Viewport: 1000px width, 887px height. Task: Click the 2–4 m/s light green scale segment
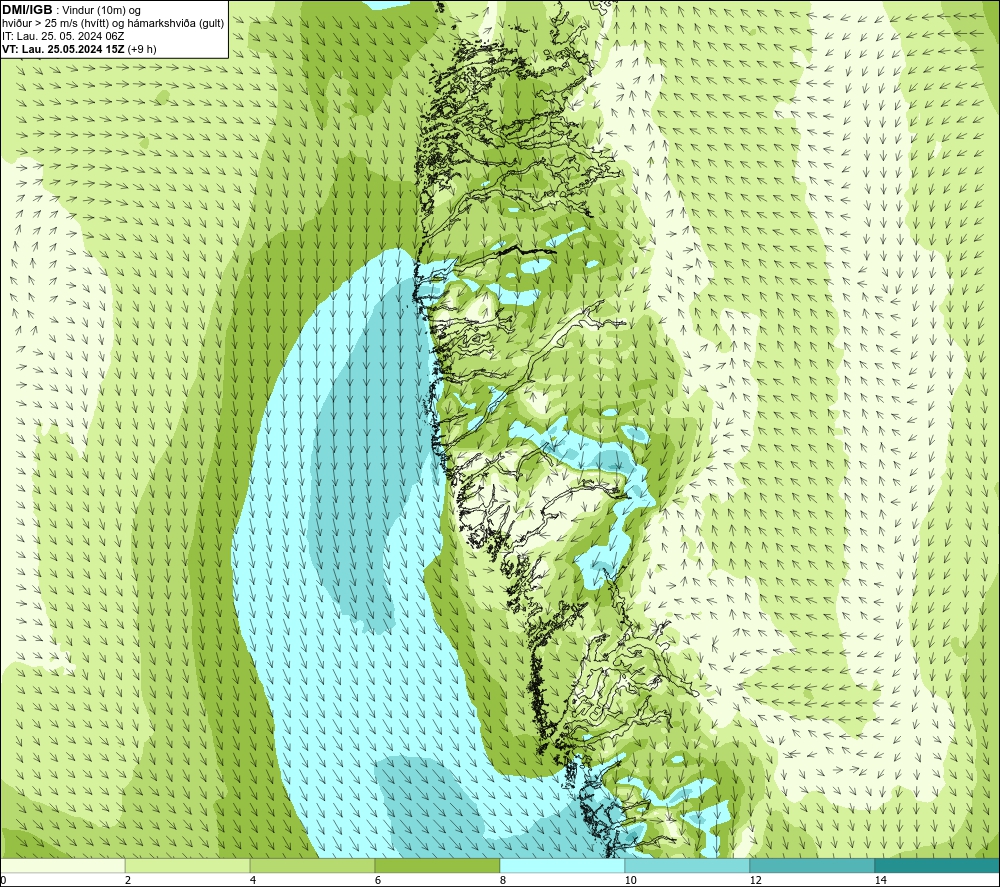(x=188, y=865)
